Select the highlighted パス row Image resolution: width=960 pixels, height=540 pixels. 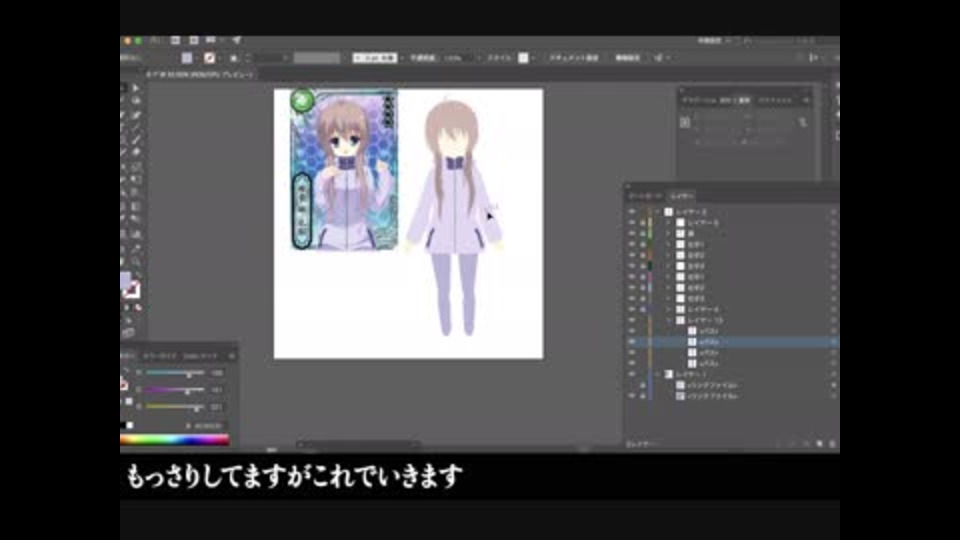pos(732,342)
